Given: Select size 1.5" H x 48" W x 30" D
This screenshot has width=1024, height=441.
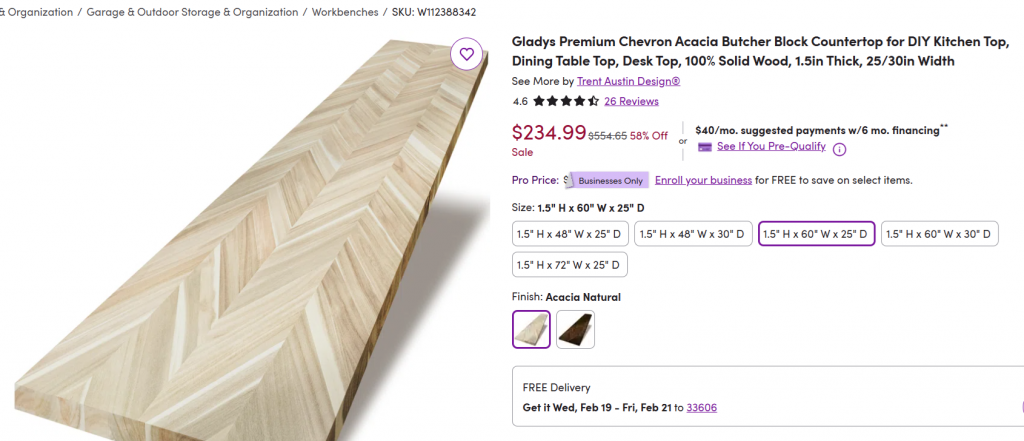Looking at the screenshot, I should click(x=692, y=234).
